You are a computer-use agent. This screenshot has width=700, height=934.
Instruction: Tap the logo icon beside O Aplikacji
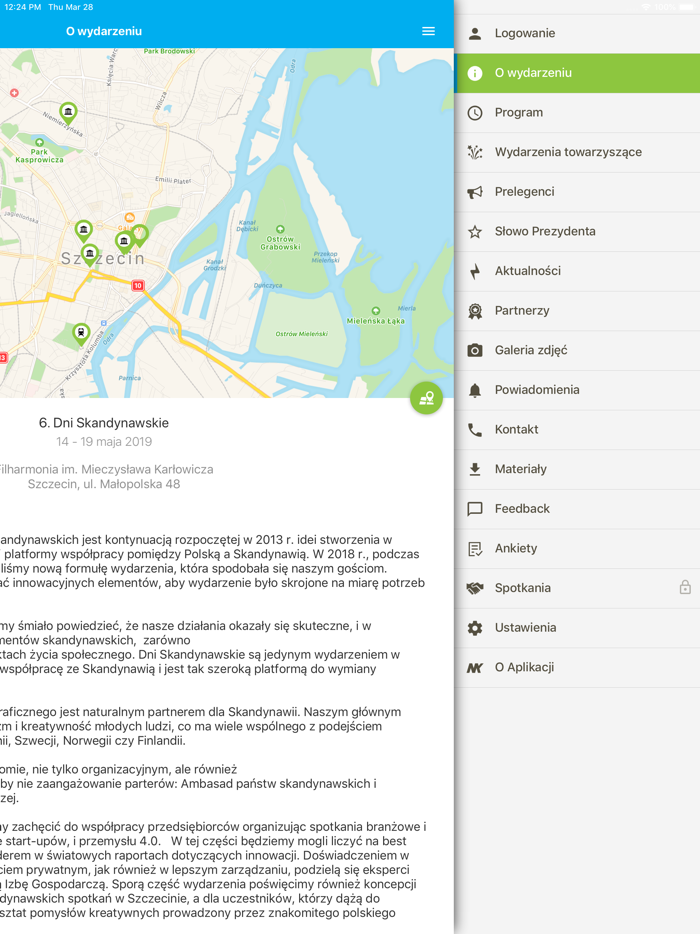click(475, 668)
